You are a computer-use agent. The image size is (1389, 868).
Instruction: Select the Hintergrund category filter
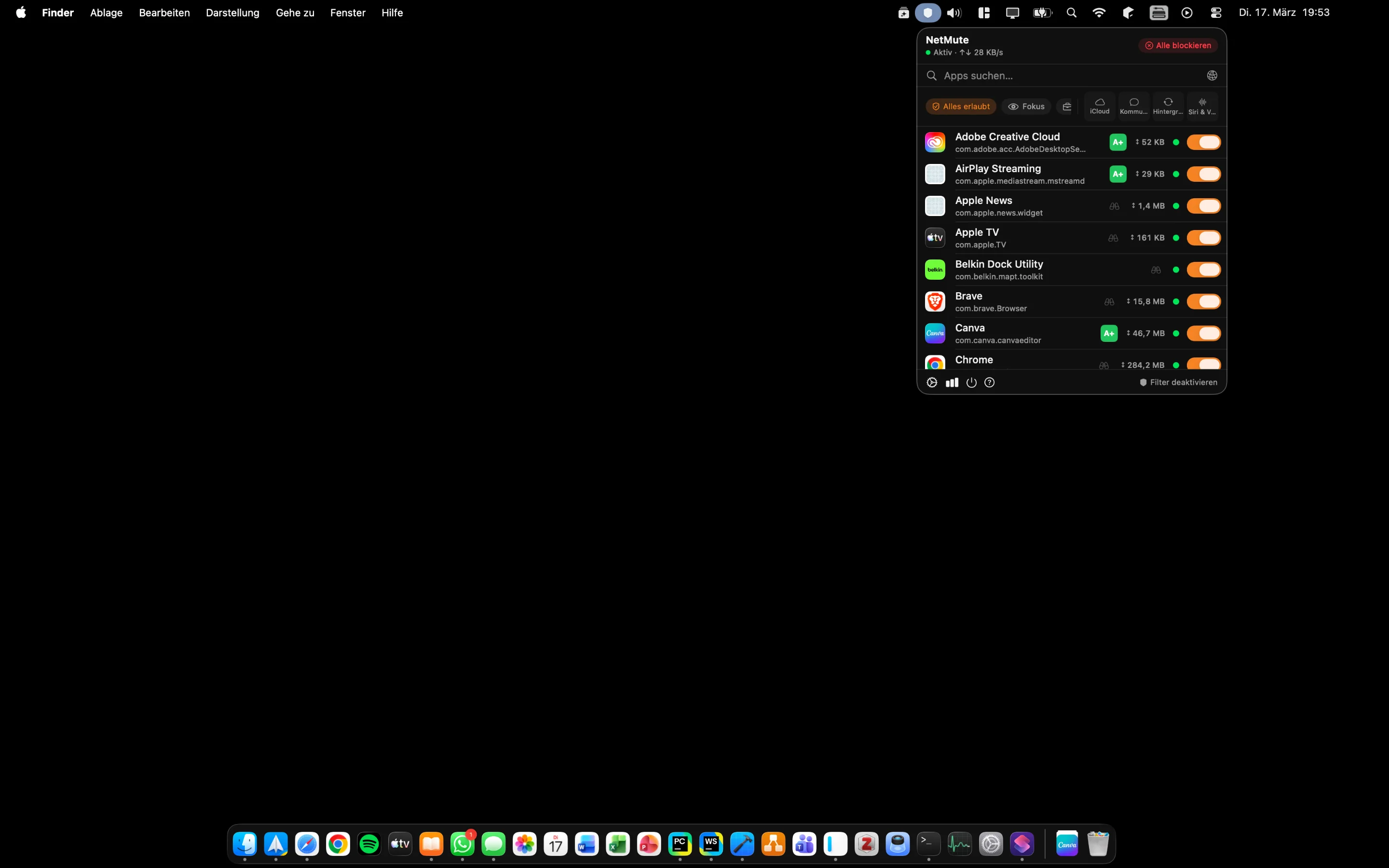(1168, 106)
